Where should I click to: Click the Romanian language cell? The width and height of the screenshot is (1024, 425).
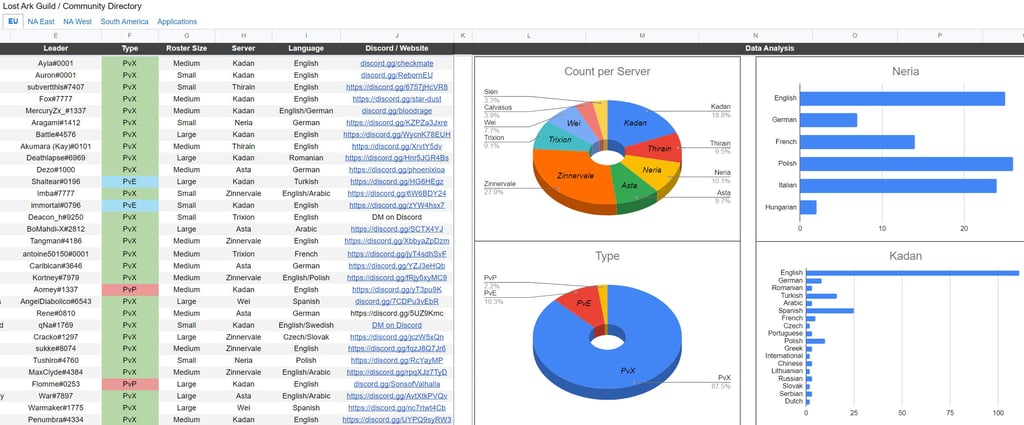[306, 158]
